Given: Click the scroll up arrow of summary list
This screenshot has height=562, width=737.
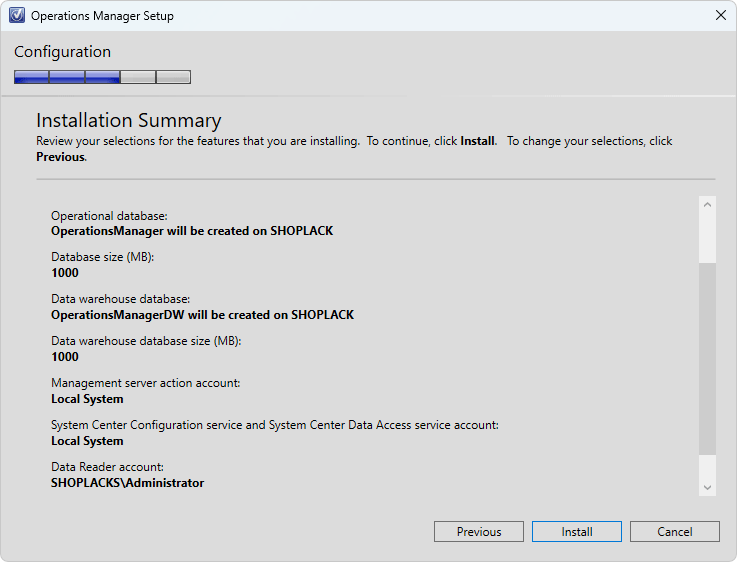Looking at the screenshot, I should [707, 205].
